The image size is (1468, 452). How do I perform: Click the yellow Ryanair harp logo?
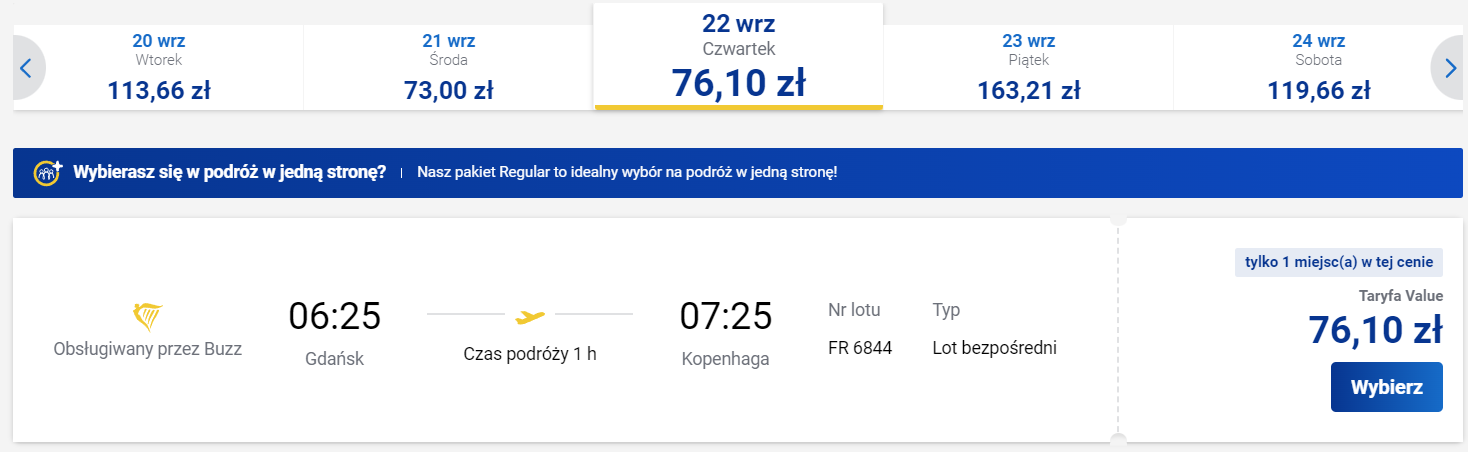(148, 316)
